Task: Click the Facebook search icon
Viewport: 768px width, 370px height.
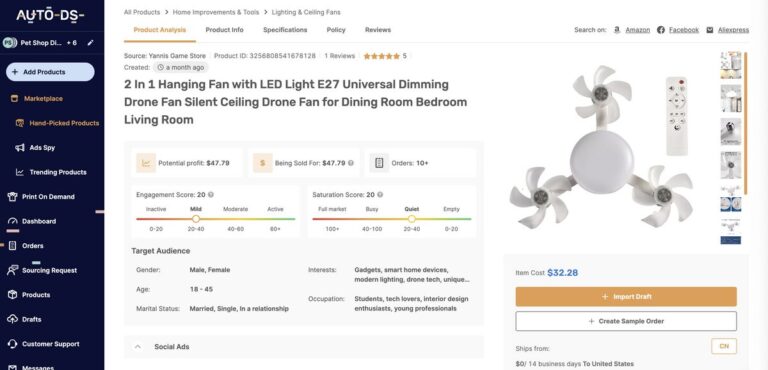Action: click(661, 30)
